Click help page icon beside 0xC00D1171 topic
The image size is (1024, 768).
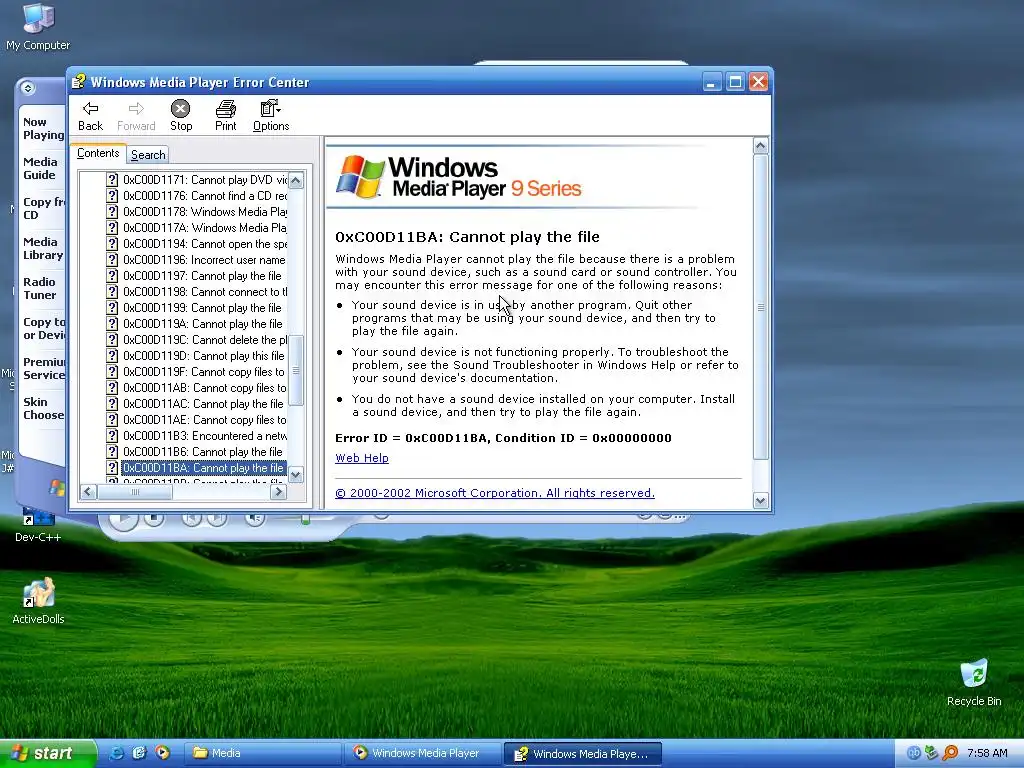[x=112, y=180]
